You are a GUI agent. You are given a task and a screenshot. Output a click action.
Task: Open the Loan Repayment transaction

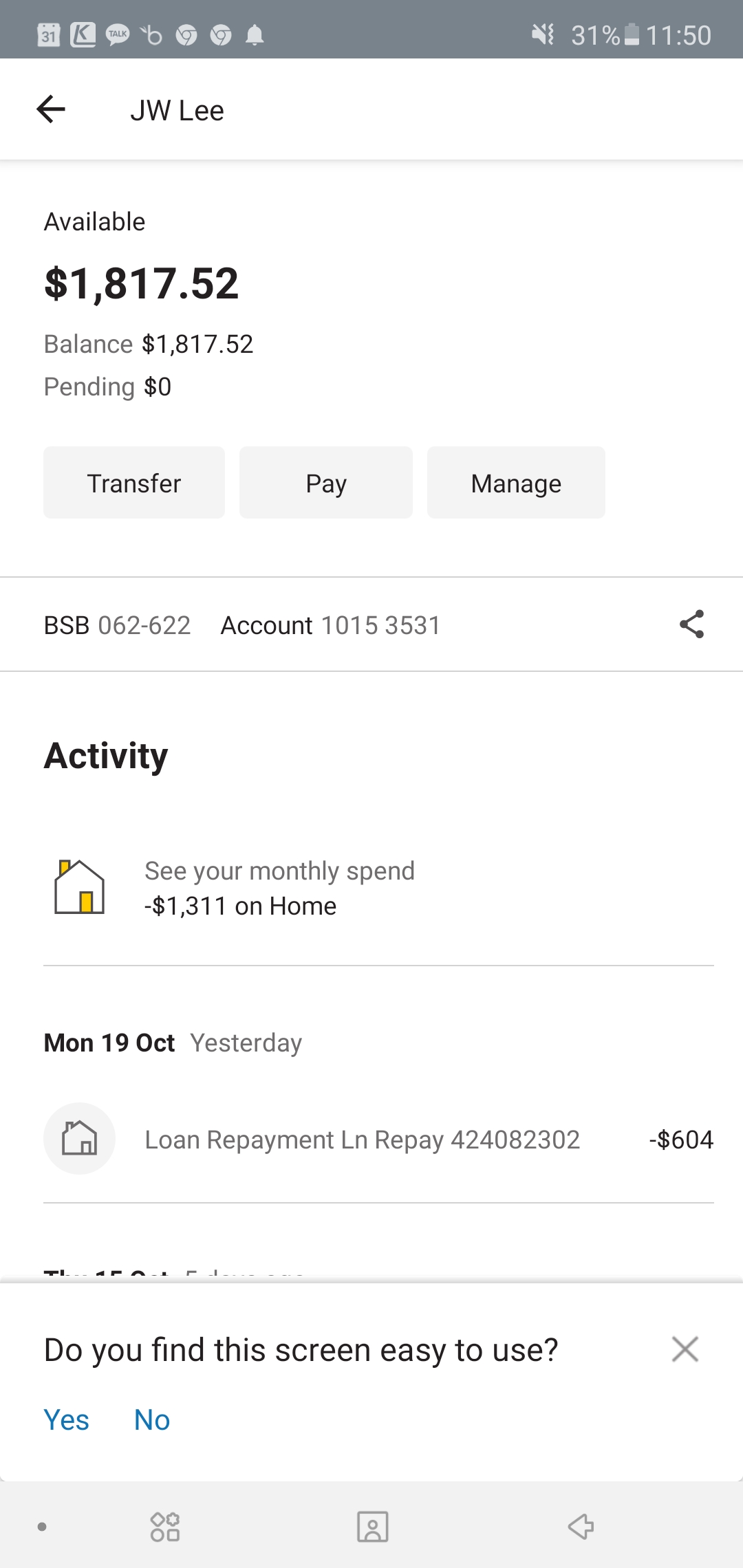point(362,1140)
